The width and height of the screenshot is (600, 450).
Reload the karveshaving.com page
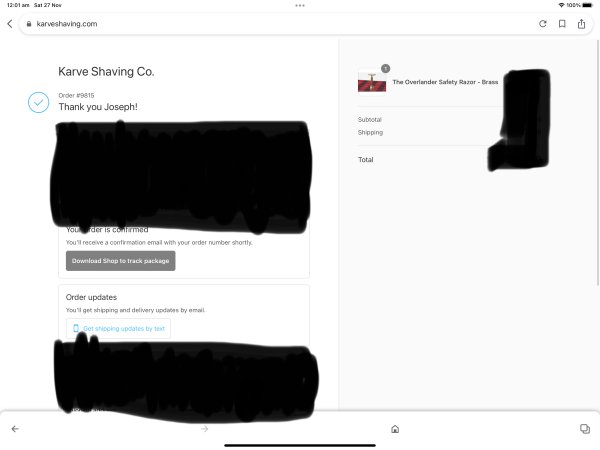543,24
